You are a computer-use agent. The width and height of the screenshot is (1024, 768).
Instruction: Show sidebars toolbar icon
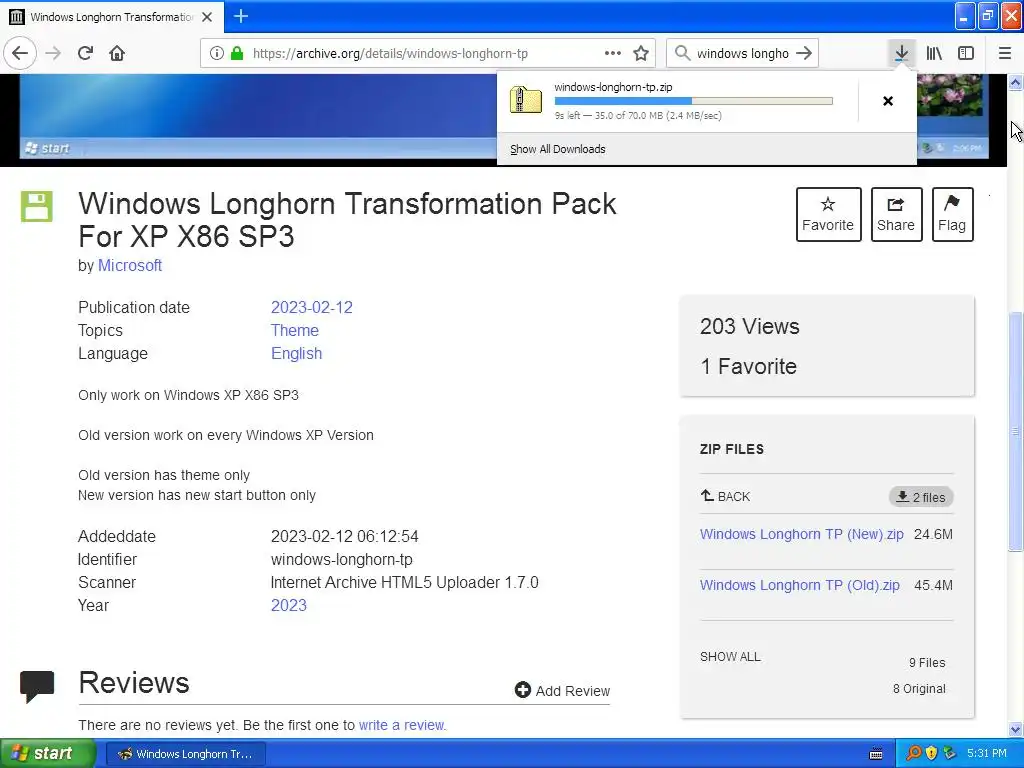click(x=966, y=53)
